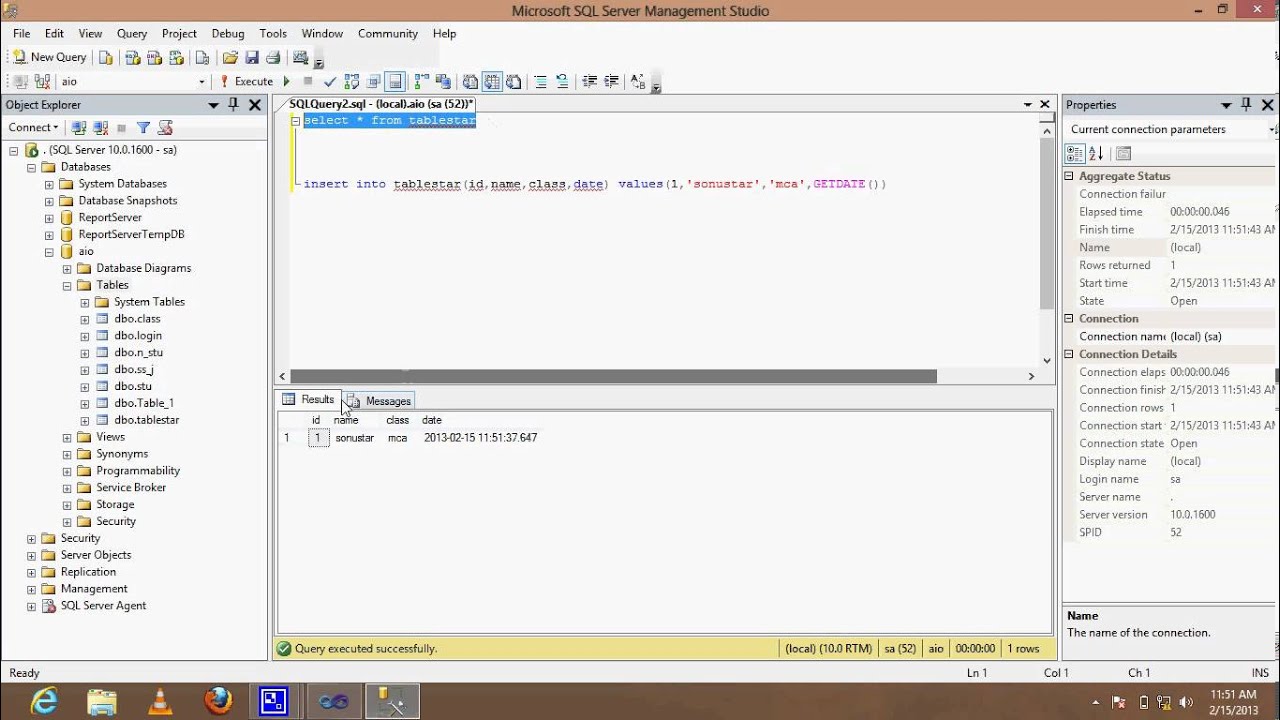Image resolution: width=1280 pixels, height=720 pixels.
Task: Collapse the Connection Details section
Action: pyautogui.click(x=1069, y=354)
